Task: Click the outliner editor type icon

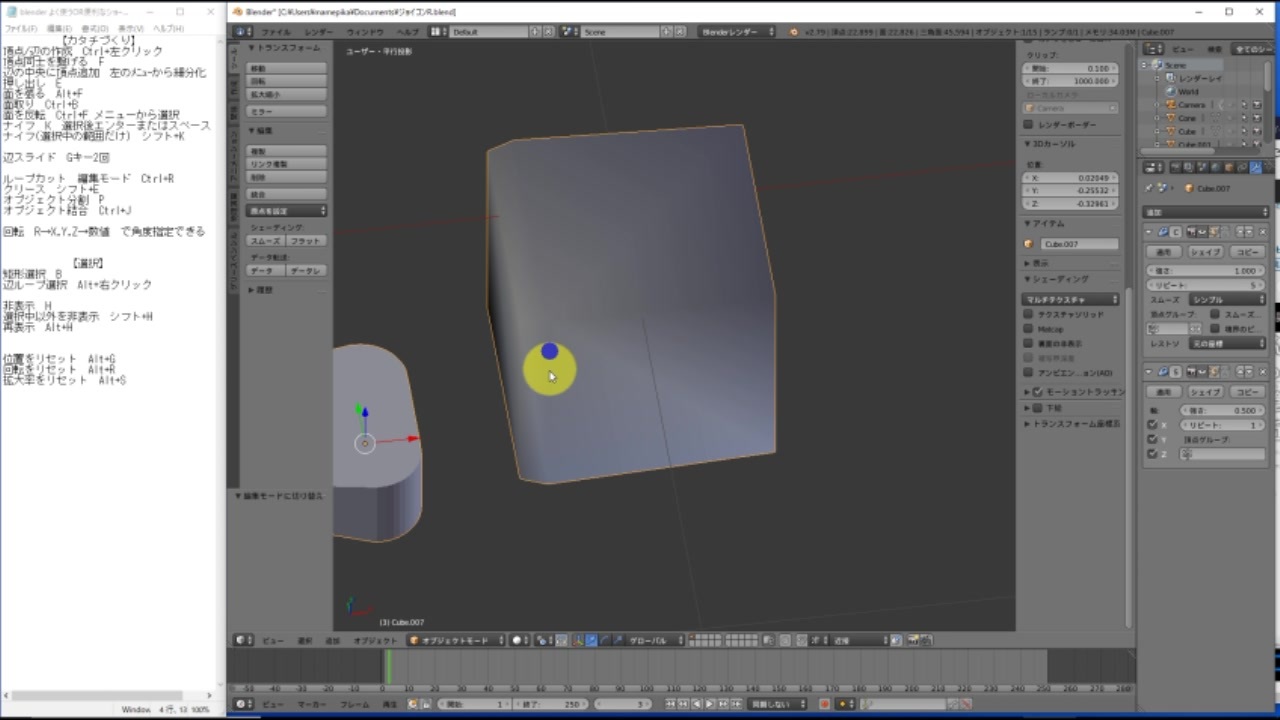Action: point(1152,48)
